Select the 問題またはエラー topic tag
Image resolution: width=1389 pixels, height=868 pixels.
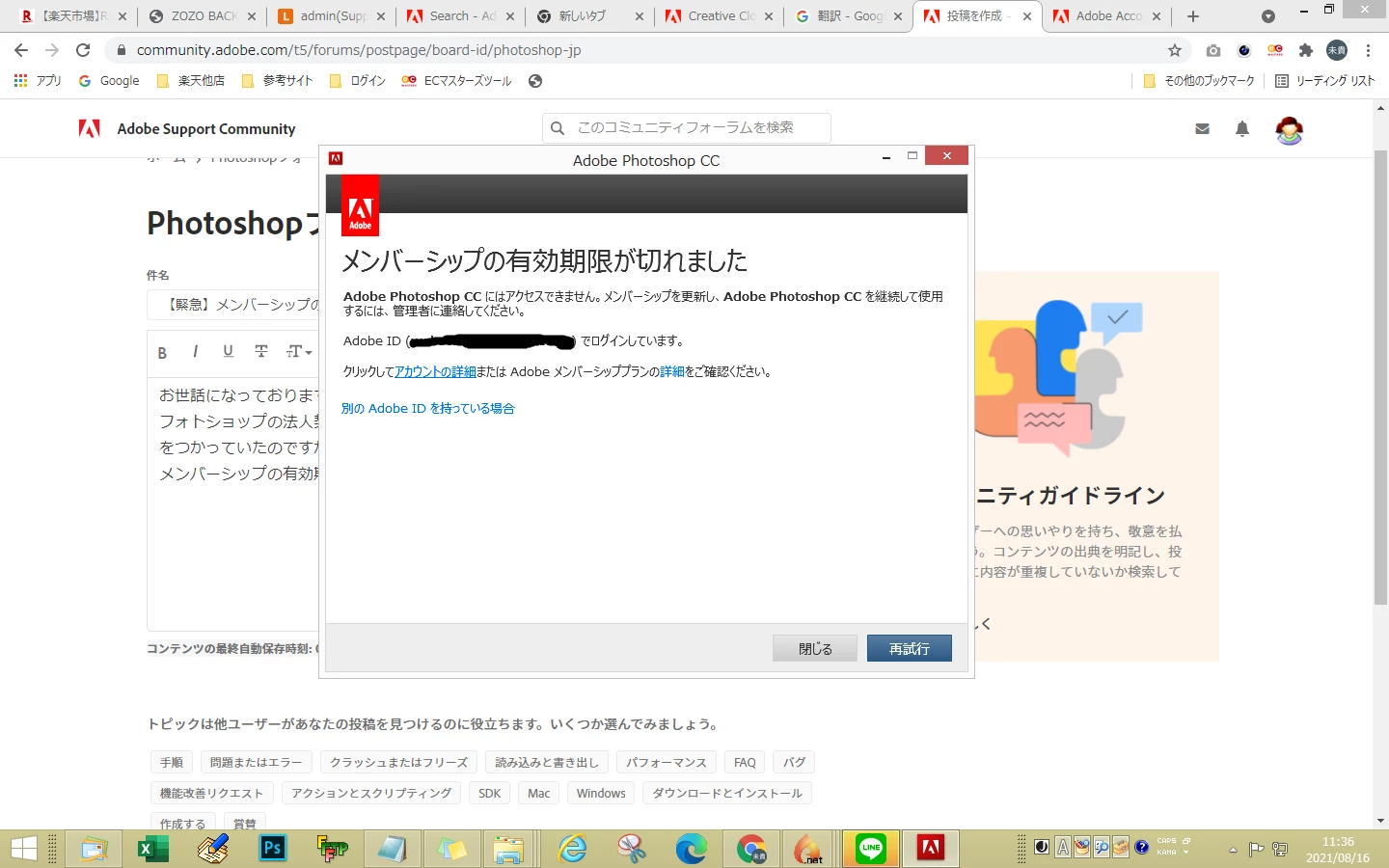(256, 763)
